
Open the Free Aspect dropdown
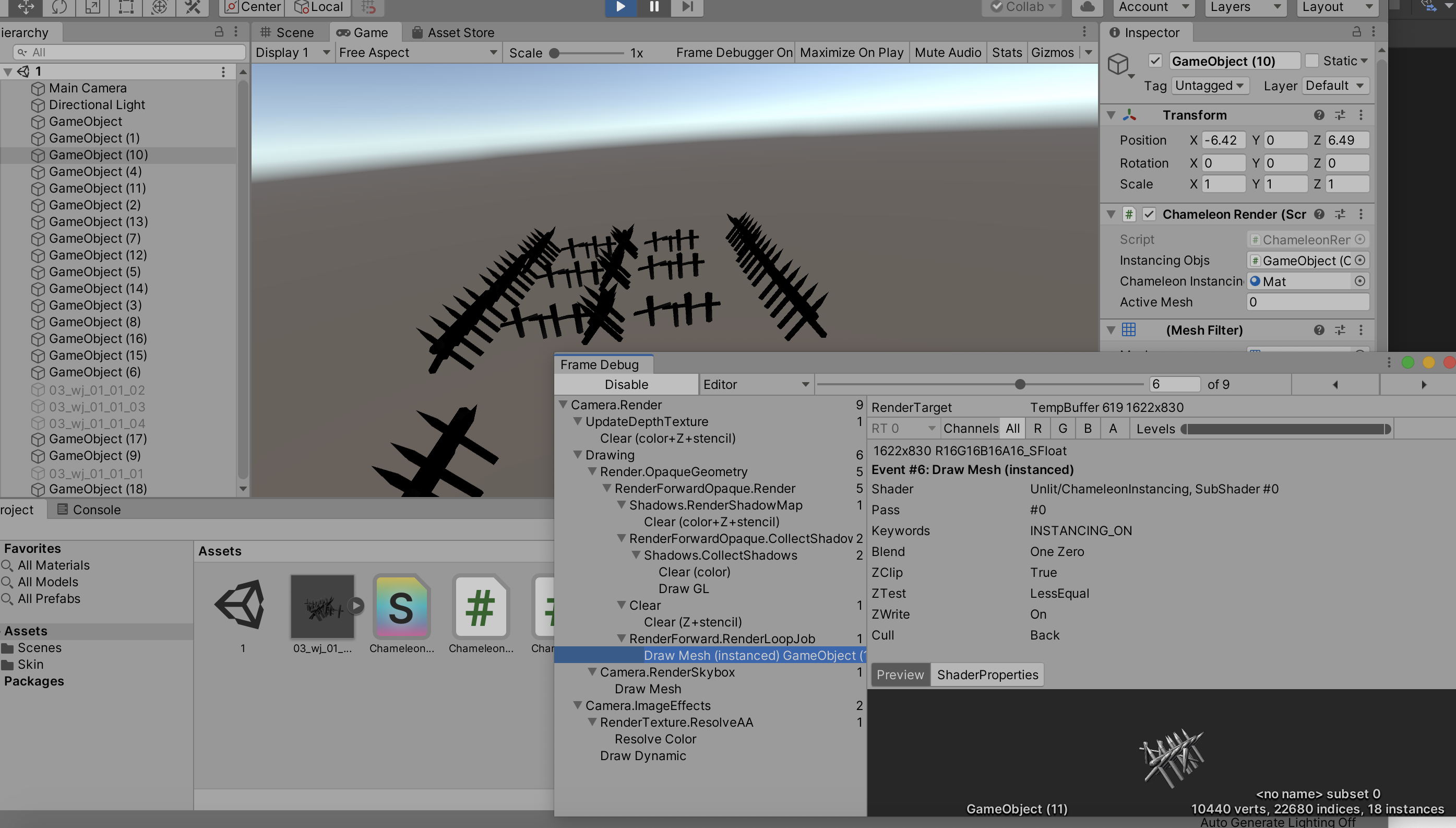417,52
